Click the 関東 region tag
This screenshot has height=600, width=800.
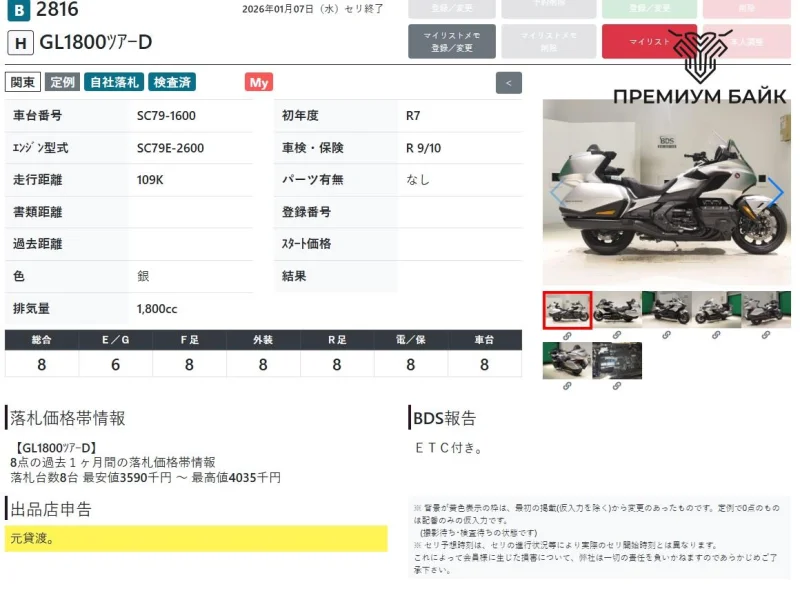click(24, 82)
